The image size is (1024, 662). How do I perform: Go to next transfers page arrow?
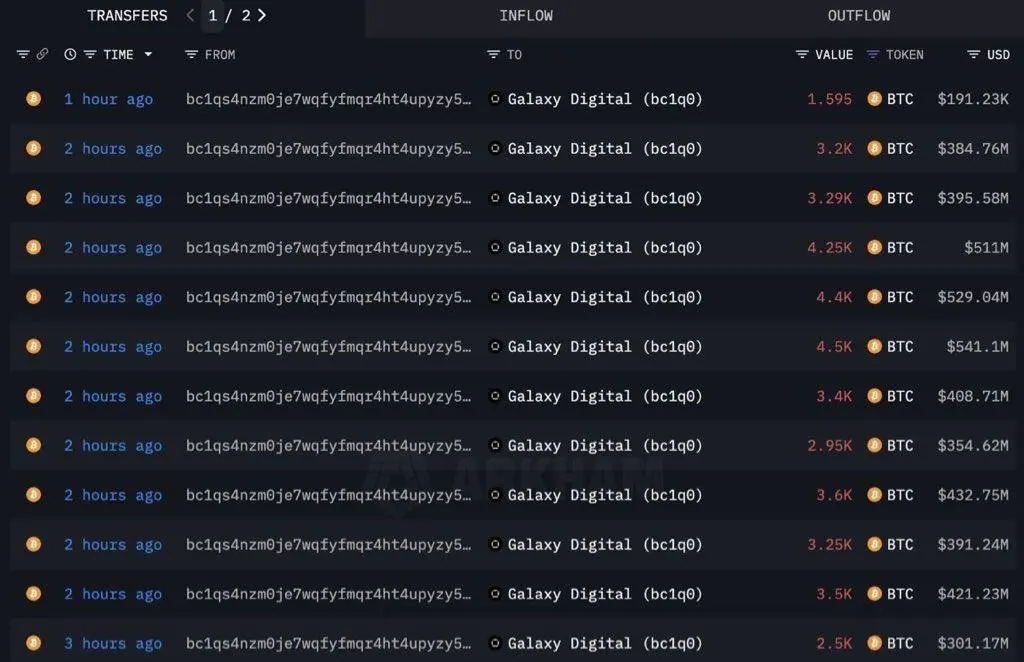pos(262,15)
